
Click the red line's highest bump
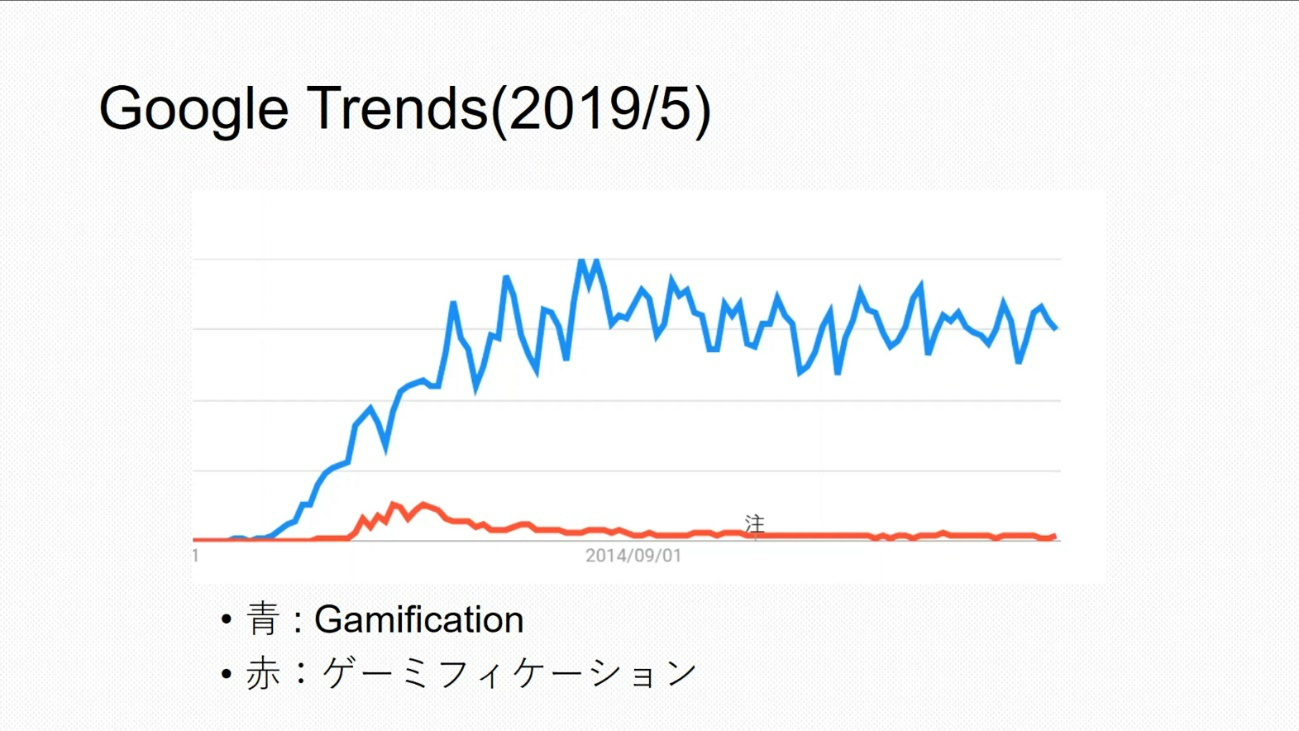(394, 505)
